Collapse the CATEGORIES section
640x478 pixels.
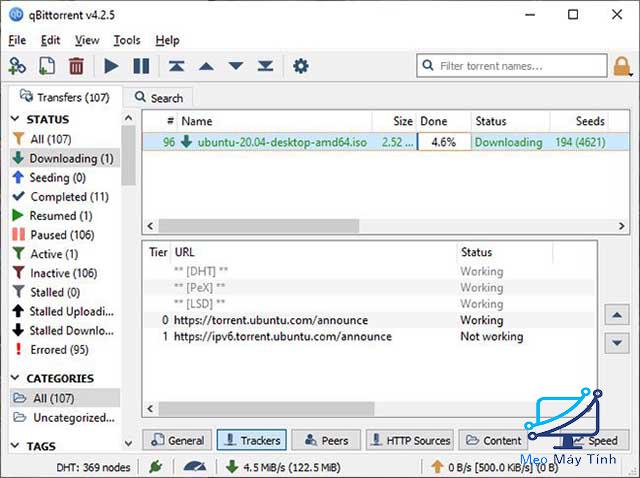(15, 378)
